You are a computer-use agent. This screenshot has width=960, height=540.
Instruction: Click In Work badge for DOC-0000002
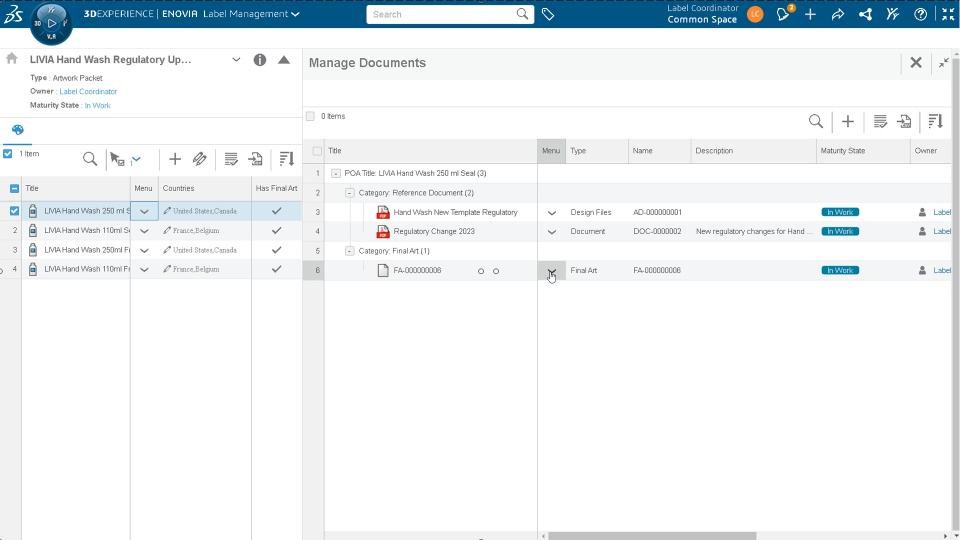pyautogui.click(x=840, y=231)
